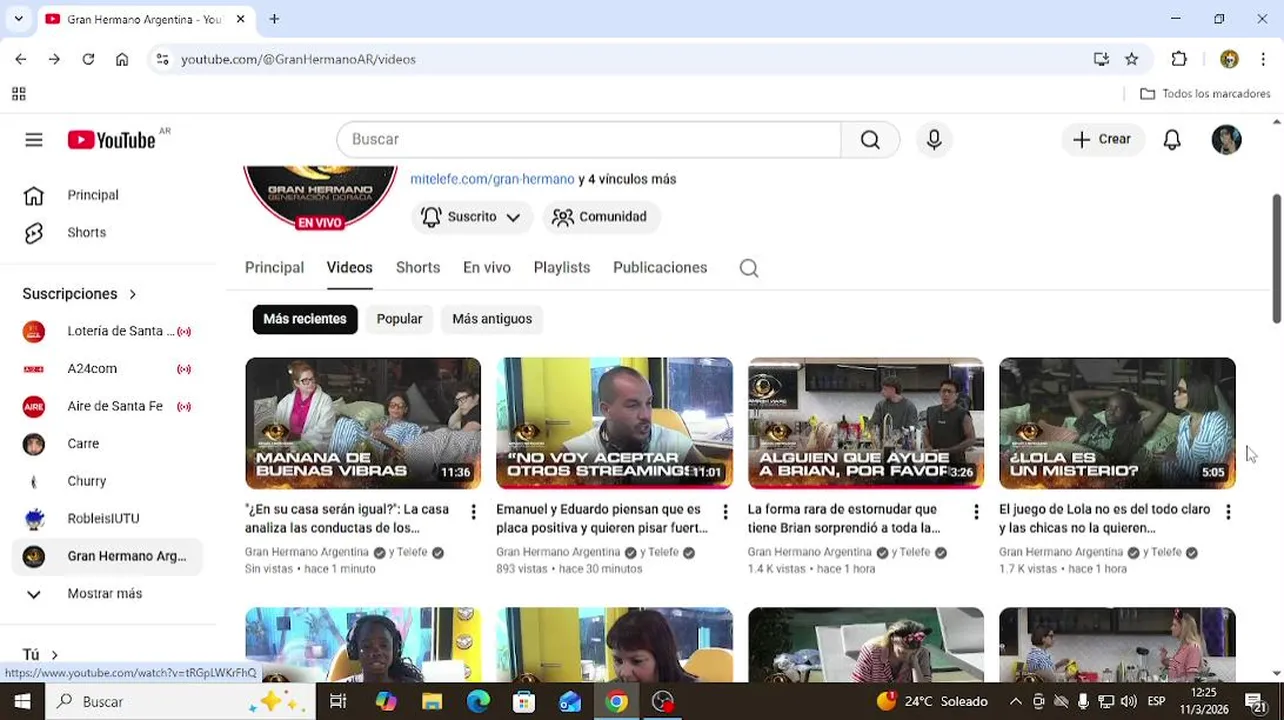Open the Windows notification center
Viewport: 1284px width, 720px height.
click(x=1255, y=701)
